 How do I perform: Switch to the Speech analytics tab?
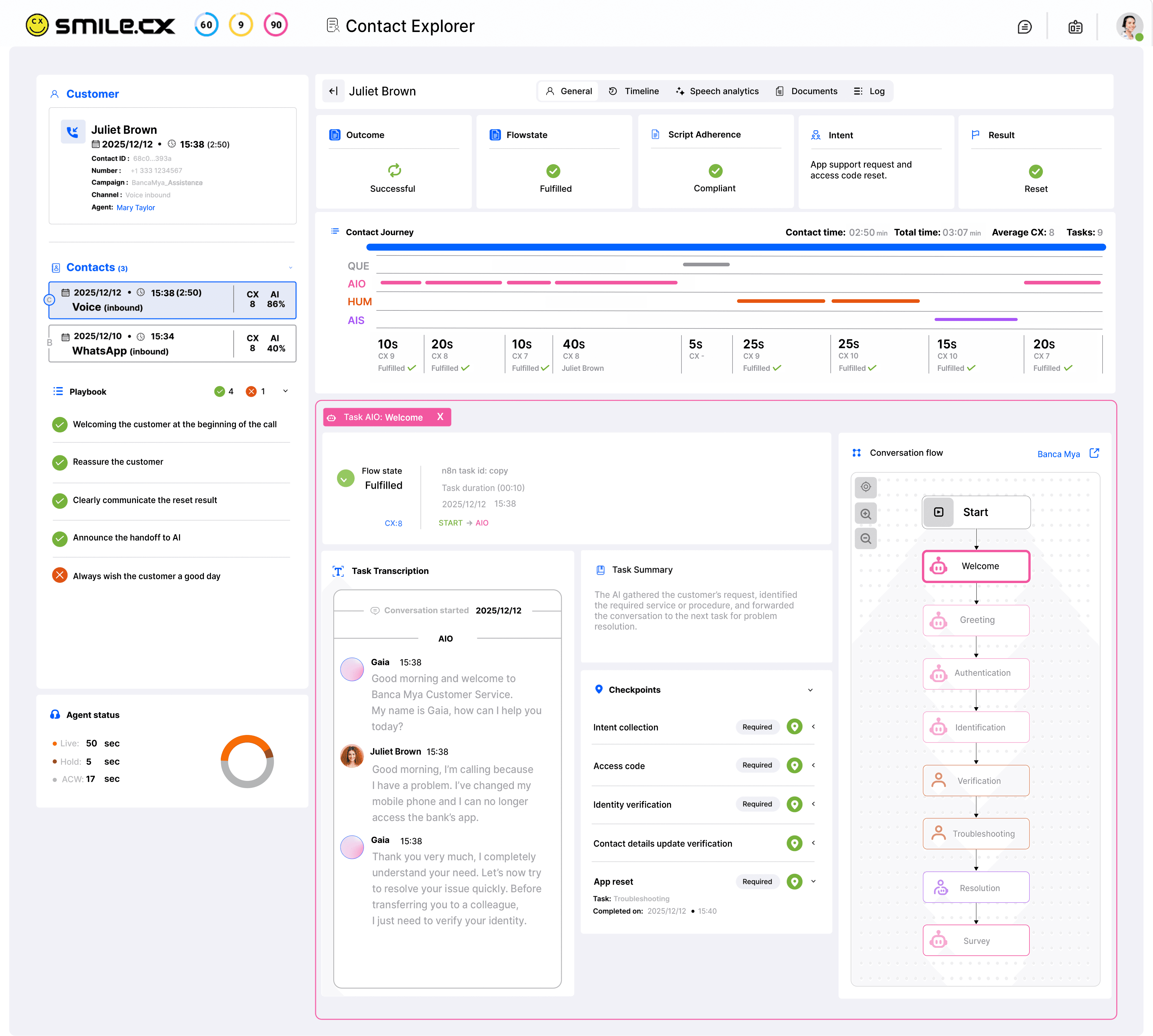tap(717, 91)
